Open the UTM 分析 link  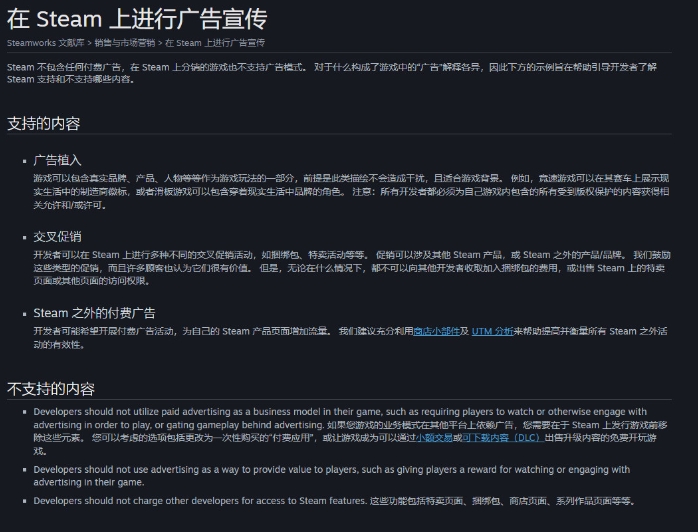[492, 331]
